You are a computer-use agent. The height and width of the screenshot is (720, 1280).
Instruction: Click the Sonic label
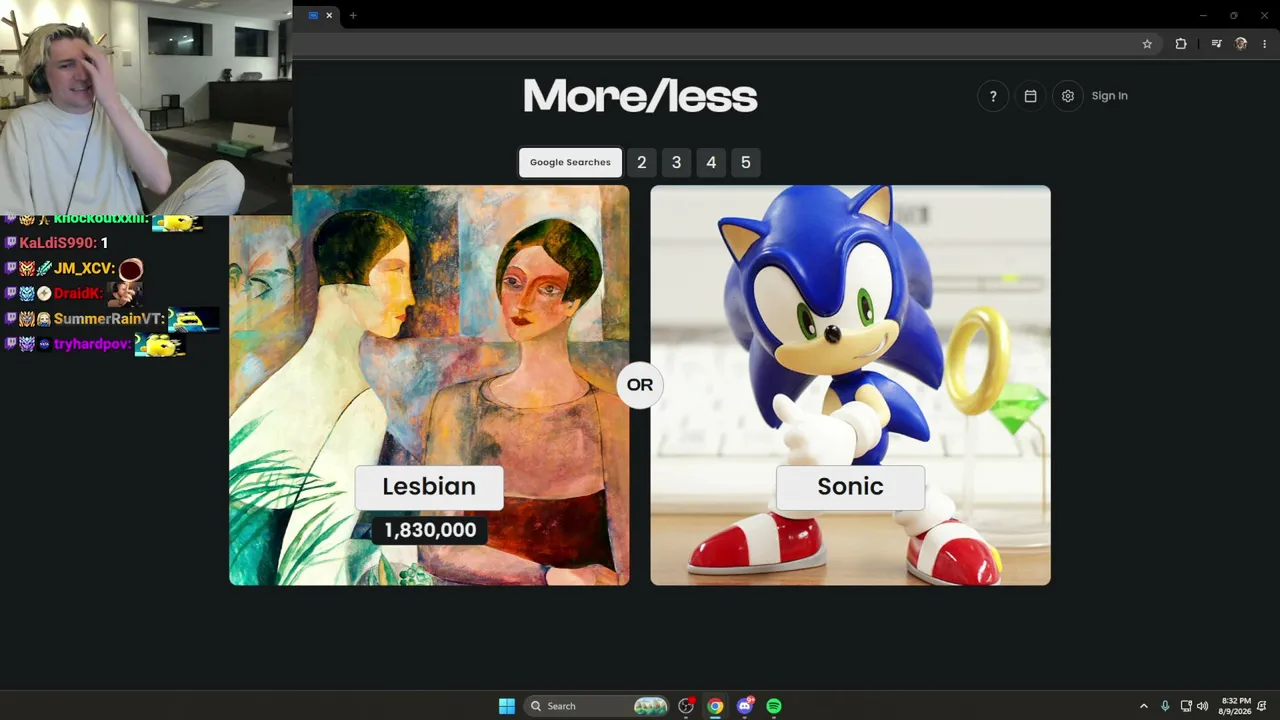[x=850, y=487]
